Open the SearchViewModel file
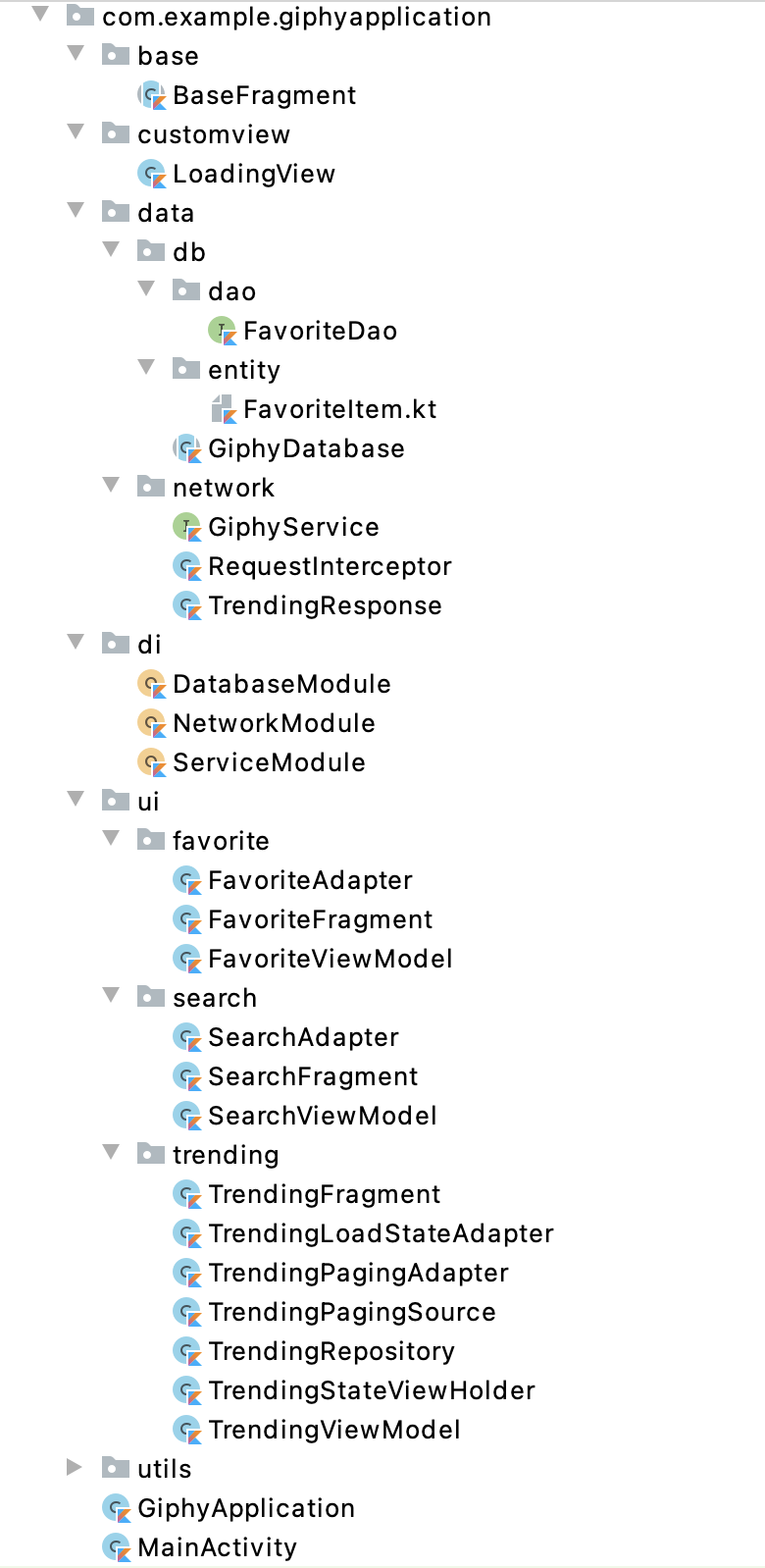Image resolution: width=765 pixels, height=1568 pixels. click(x=321, y=1116)
